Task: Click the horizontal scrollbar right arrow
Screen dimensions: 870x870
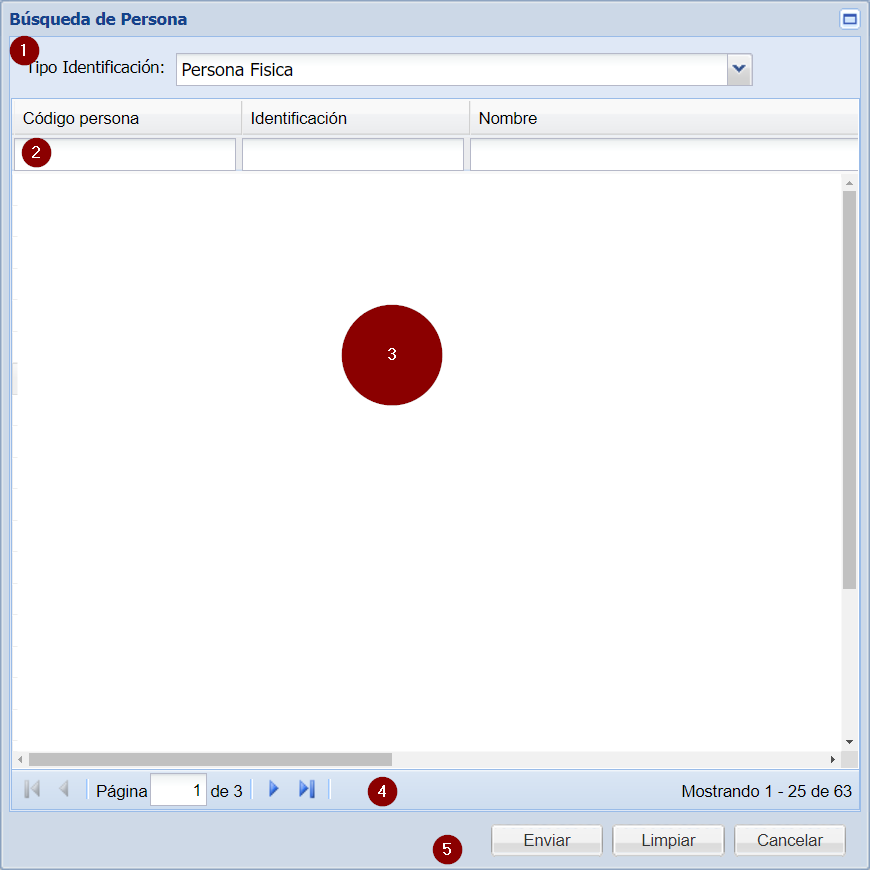Action: [x=833, y=759]
